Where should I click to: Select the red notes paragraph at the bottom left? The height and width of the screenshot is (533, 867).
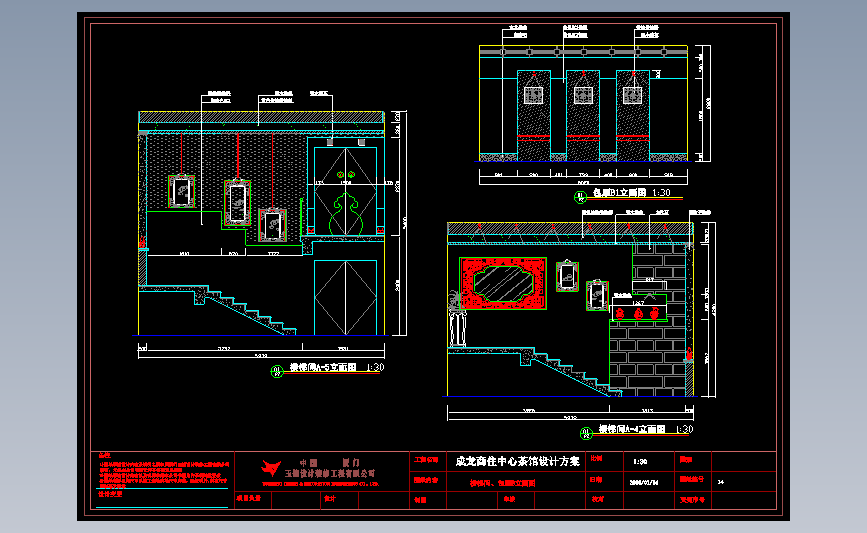click(x=164, y=475)
